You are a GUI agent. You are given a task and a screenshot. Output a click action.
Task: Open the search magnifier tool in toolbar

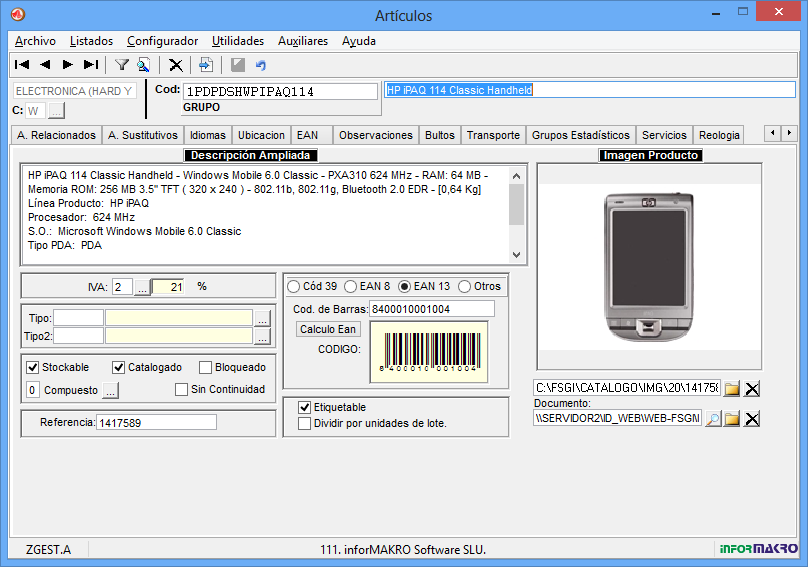tap(143, 64)
